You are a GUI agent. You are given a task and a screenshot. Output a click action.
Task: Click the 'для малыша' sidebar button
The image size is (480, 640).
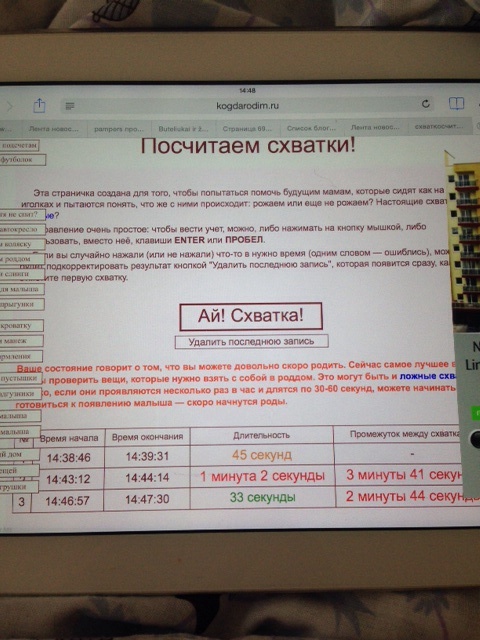(21, 289)
